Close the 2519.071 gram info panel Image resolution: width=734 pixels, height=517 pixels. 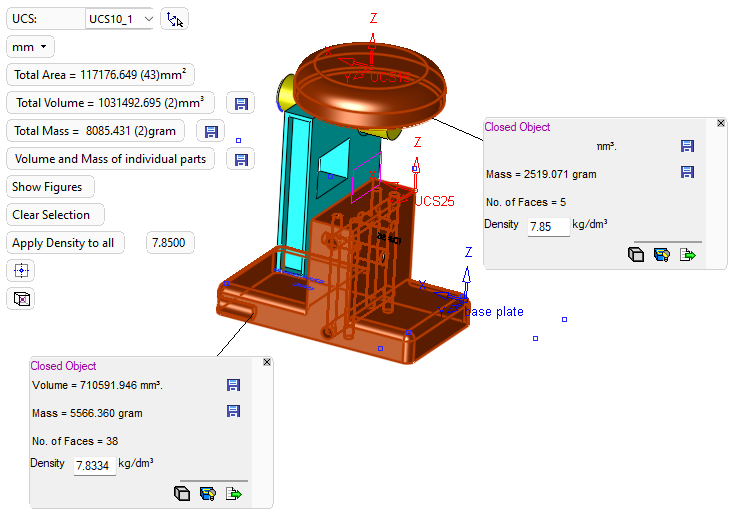click(721, 123)
